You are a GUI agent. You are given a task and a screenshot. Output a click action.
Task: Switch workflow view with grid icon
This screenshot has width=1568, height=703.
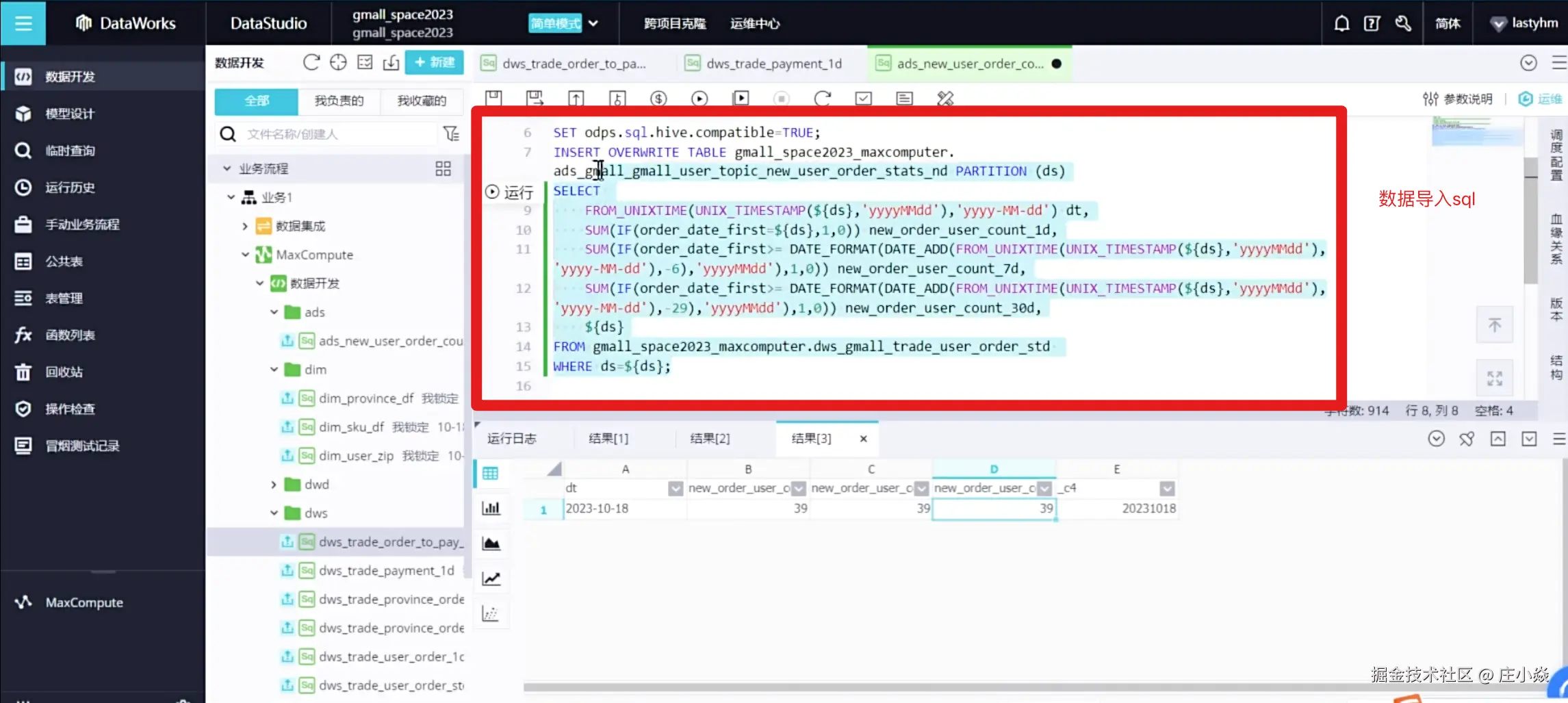(x=443, y=168)
